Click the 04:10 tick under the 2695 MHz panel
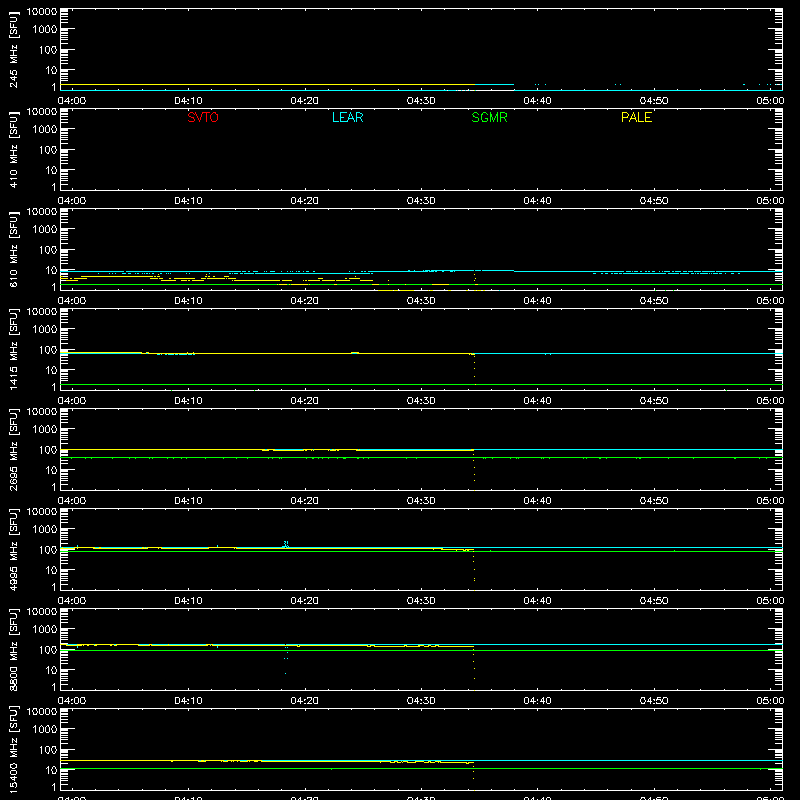Viewport: 800px width, 800px height. 188,501
